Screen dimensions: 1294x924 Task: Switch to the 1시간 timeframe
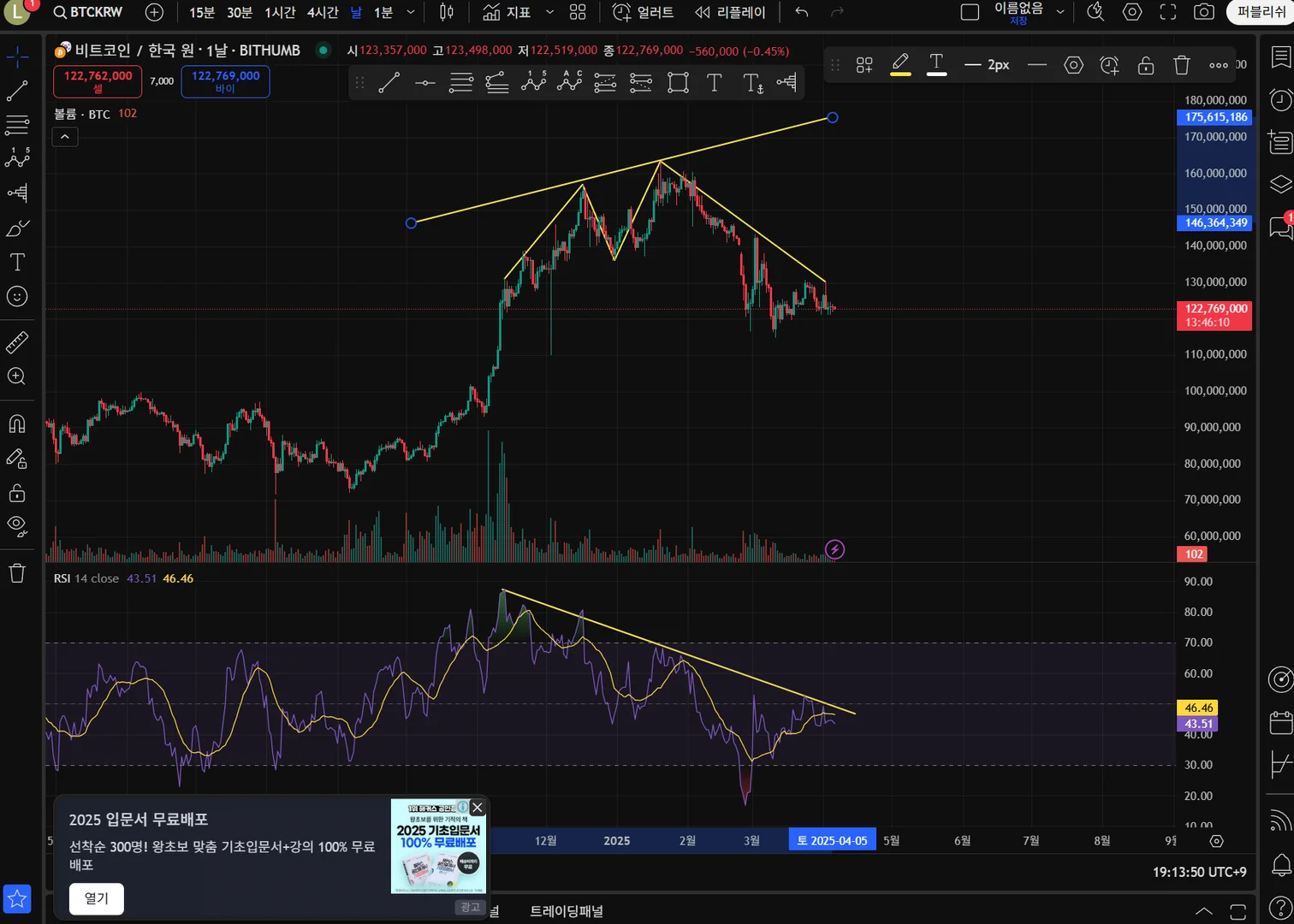point(280,12)
